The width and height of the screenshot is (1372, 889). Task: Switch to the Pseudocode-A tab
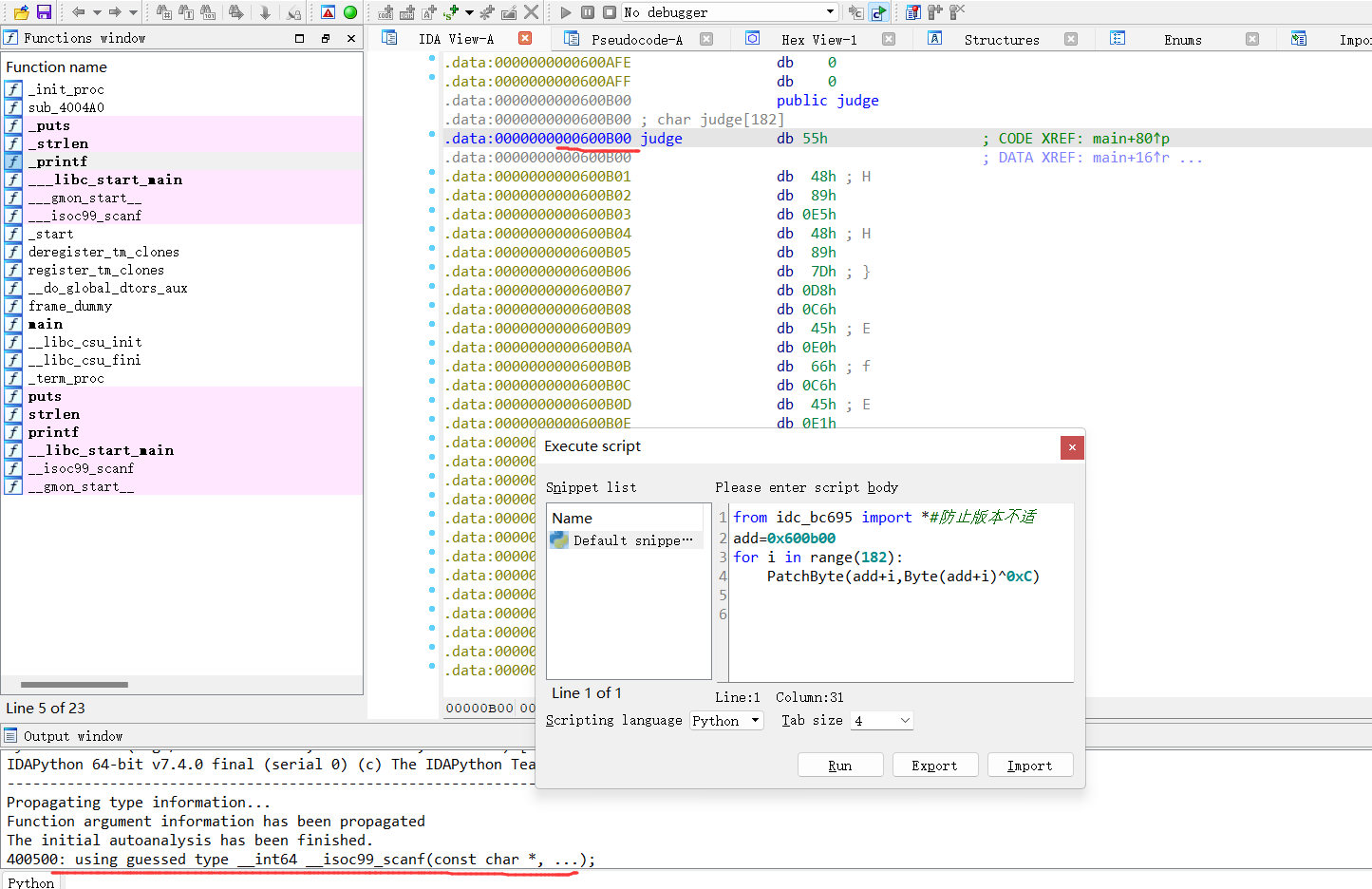click(x=637, y=39)
